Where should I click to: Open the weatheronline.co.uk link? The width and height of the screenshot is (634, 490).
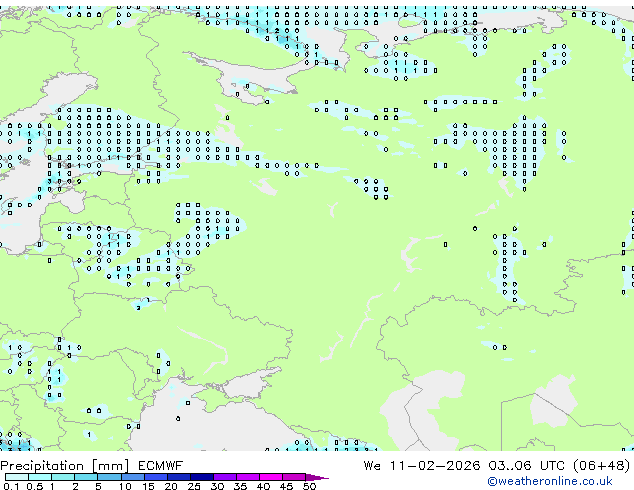pos(550,481)
